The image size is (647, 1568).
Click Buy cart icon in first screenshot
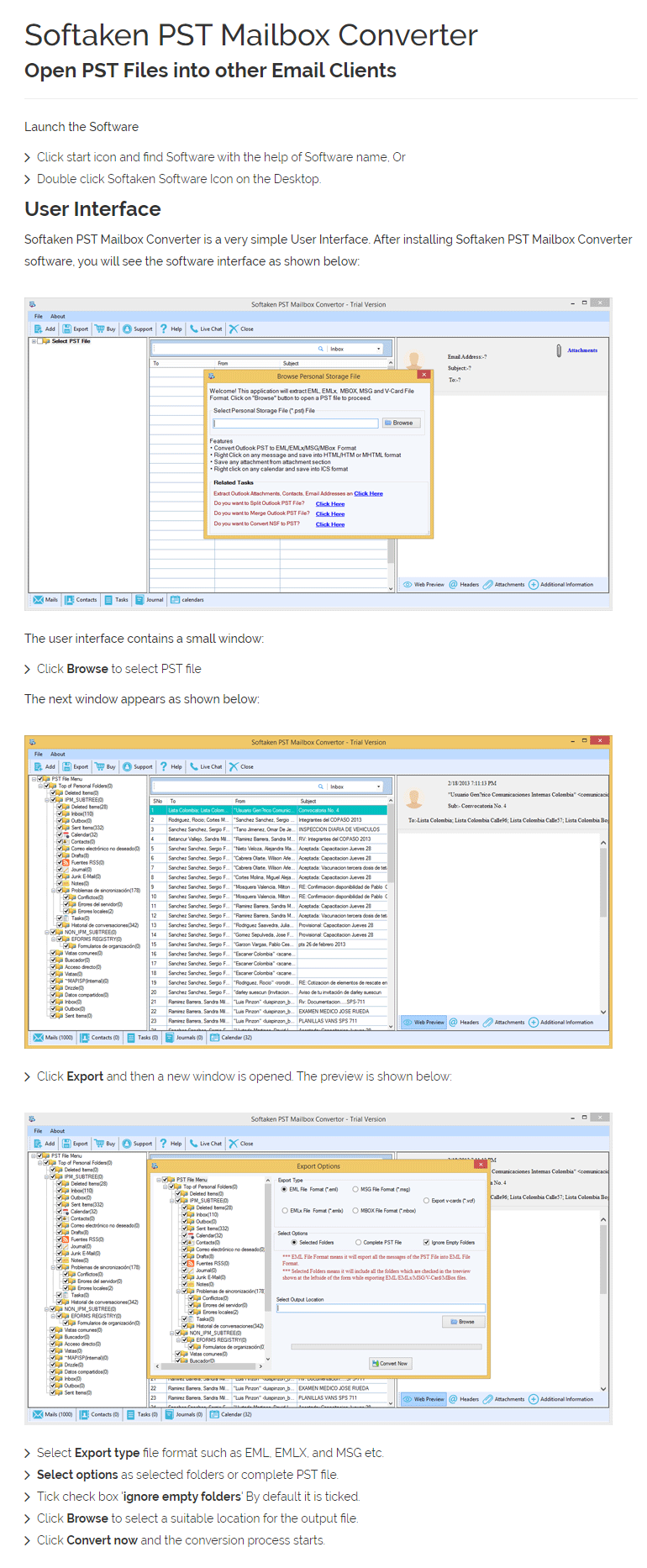[x=99, y=329]
